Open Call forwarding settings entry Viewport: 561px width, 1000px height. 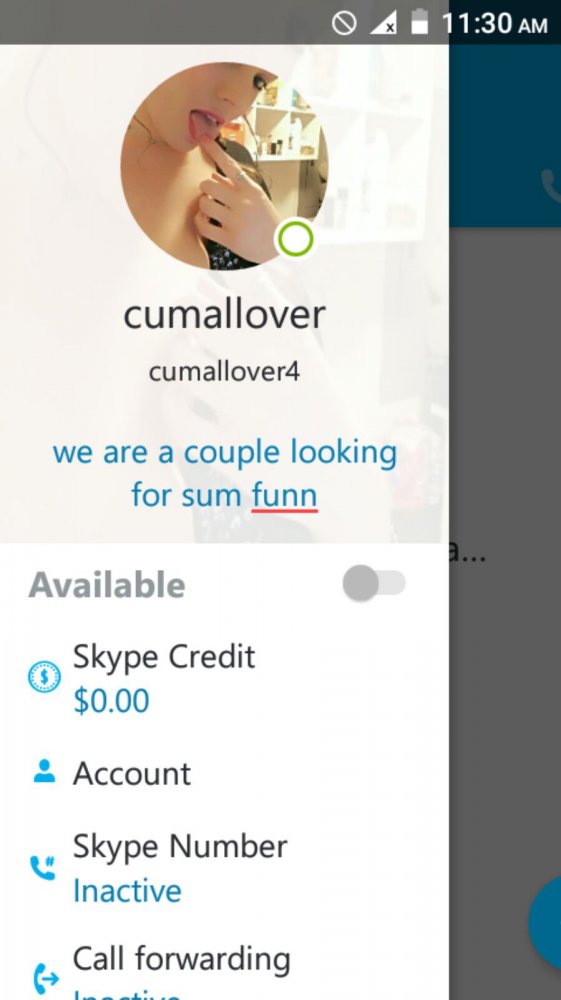(x=224, y=971)
